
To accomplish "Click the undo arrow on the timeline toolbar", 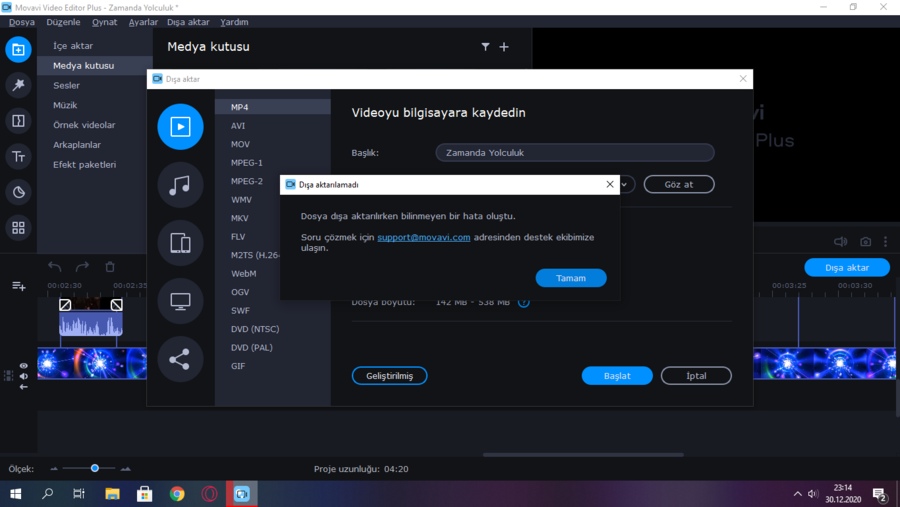I will point(55,266).
